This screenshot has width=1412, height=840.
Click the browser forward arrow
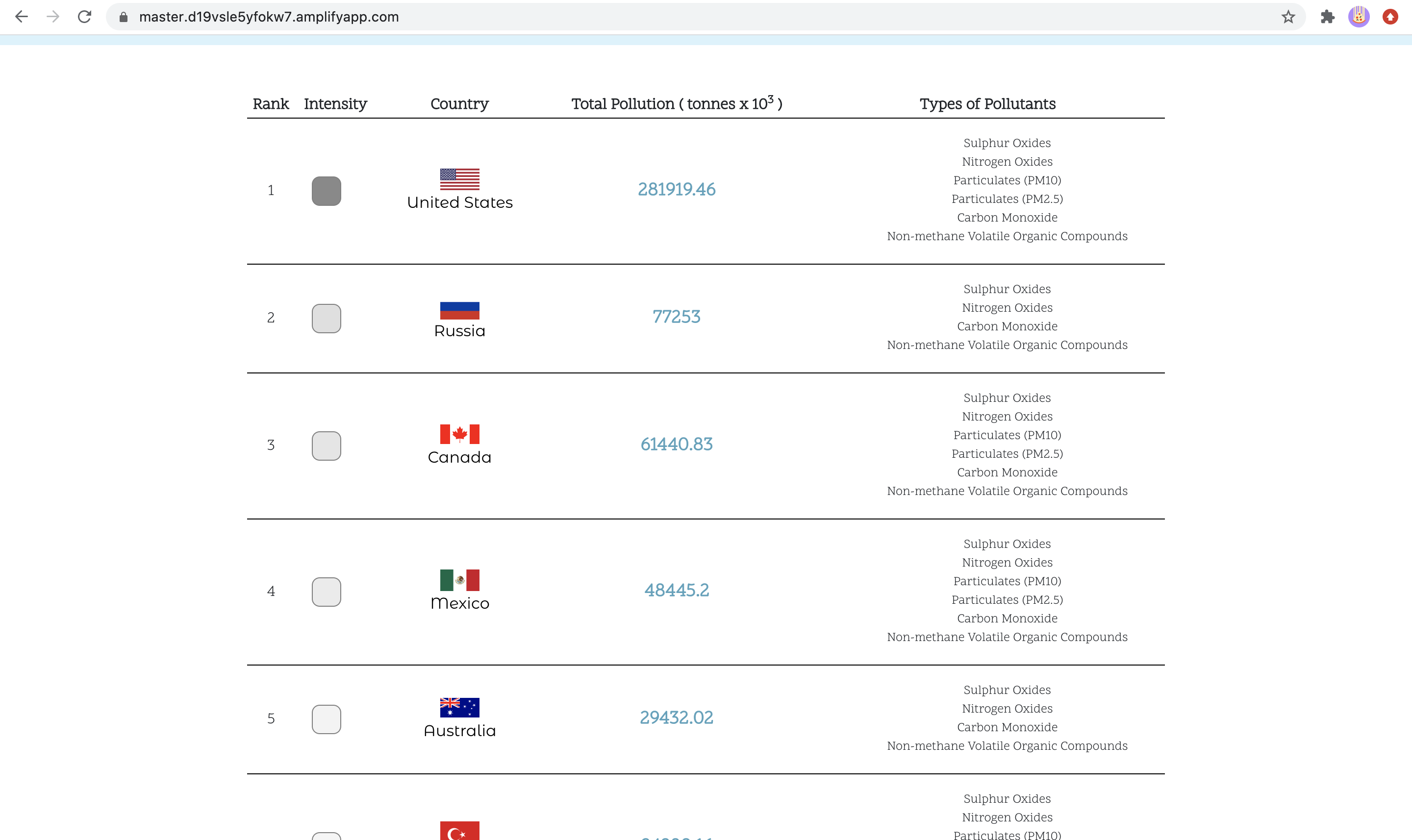click(52, 17)
